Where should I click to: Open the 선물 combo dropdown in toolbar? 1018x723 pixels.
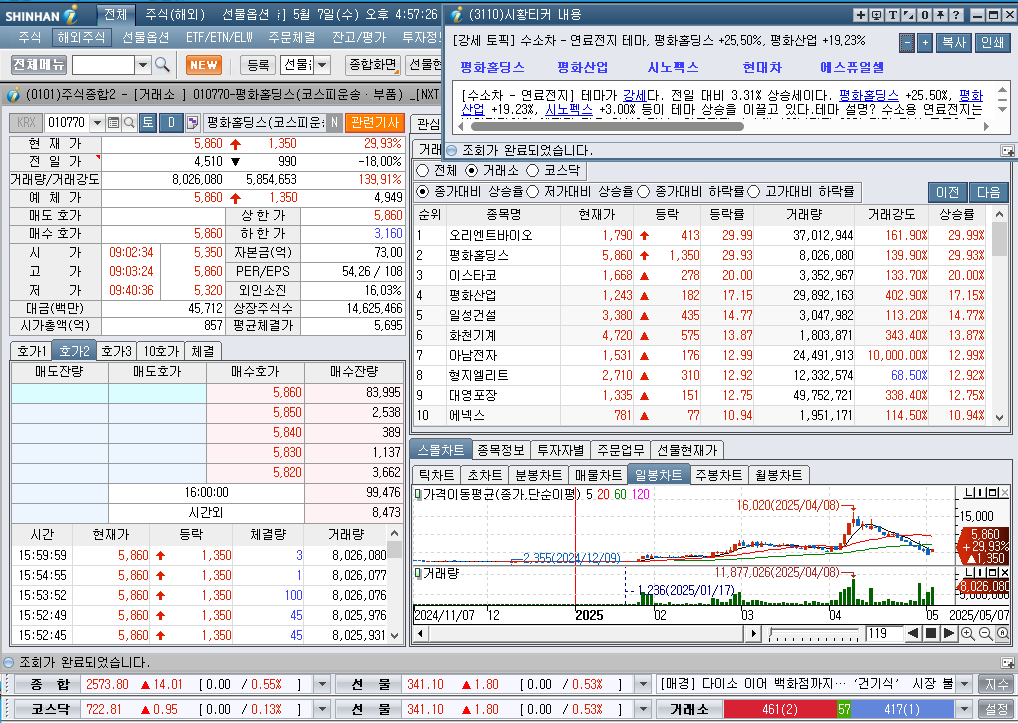322,64
